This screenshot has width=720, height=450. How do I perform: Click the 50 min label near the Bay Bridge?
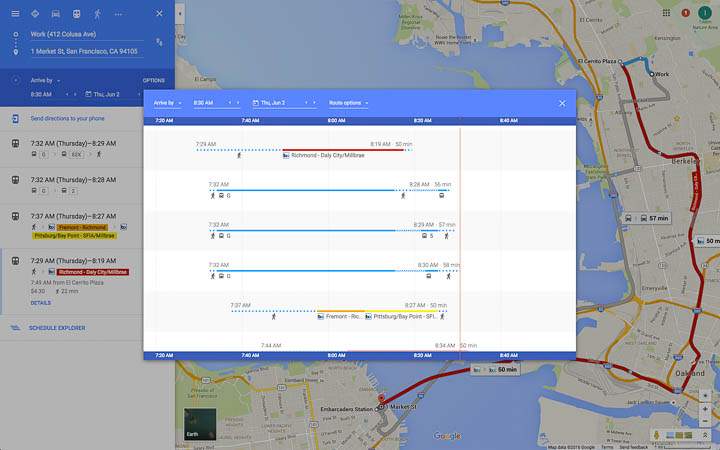(495, 370)
